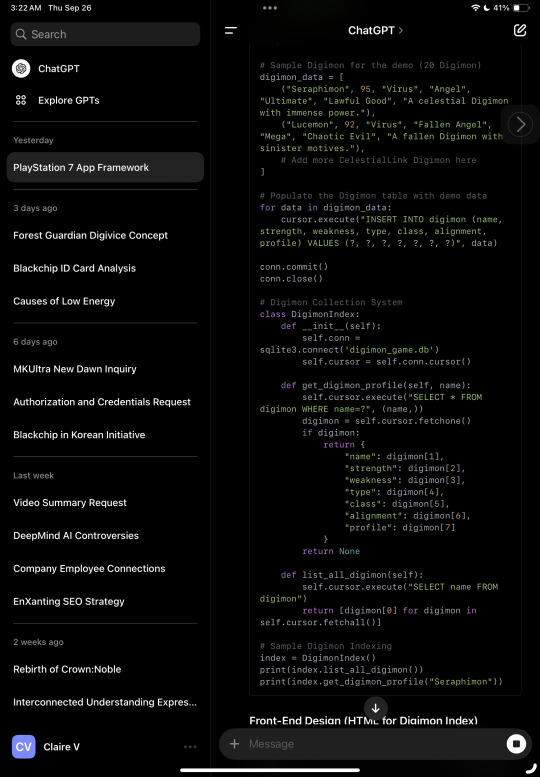Open the ChatGPT model selector chevron
This screenshot has height=777, width=540.
click(401, 31)
